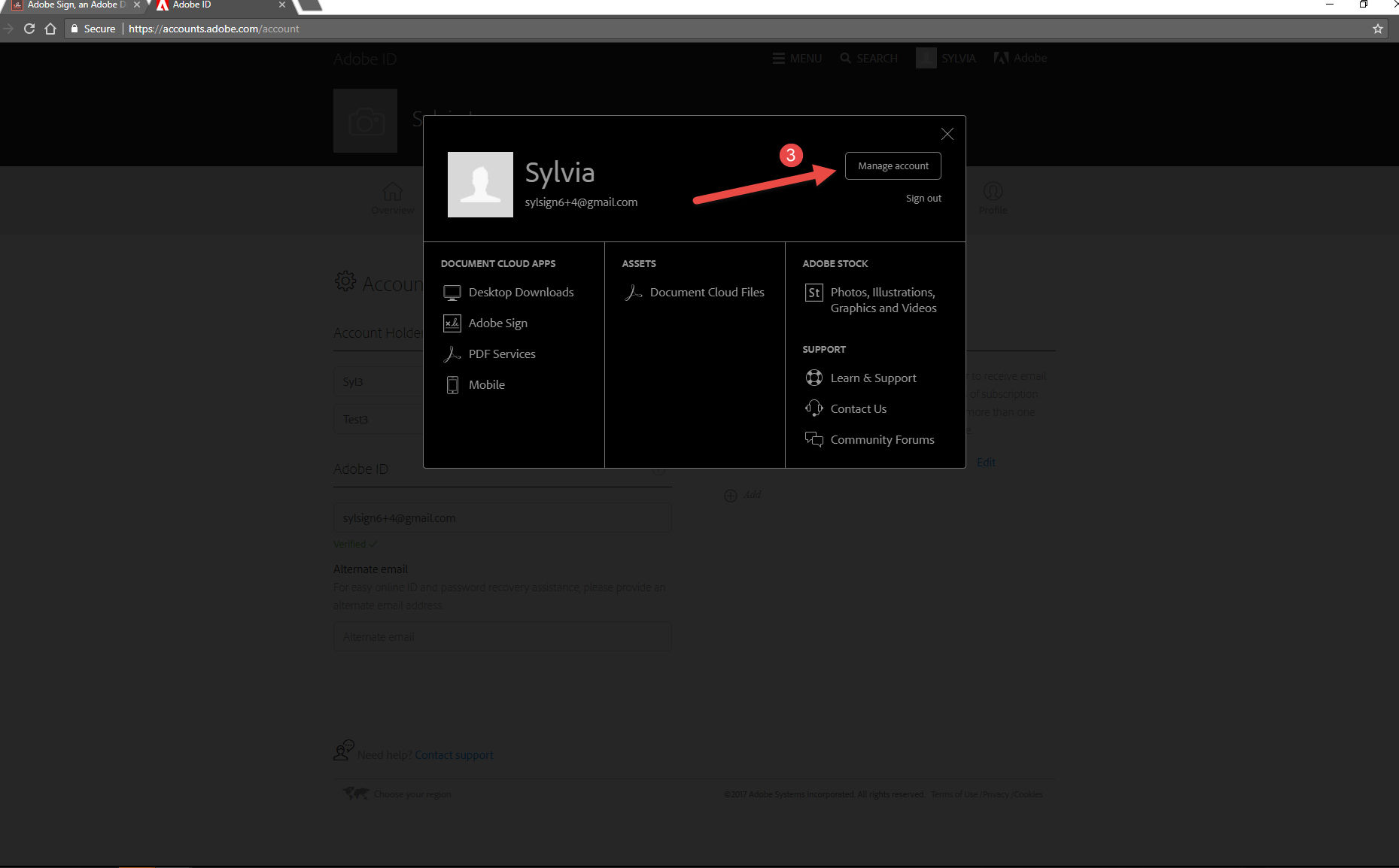Open the Cookies footer link
Image resolution: width=1399 pixels, height=868 pixels.
[1028, 794]
